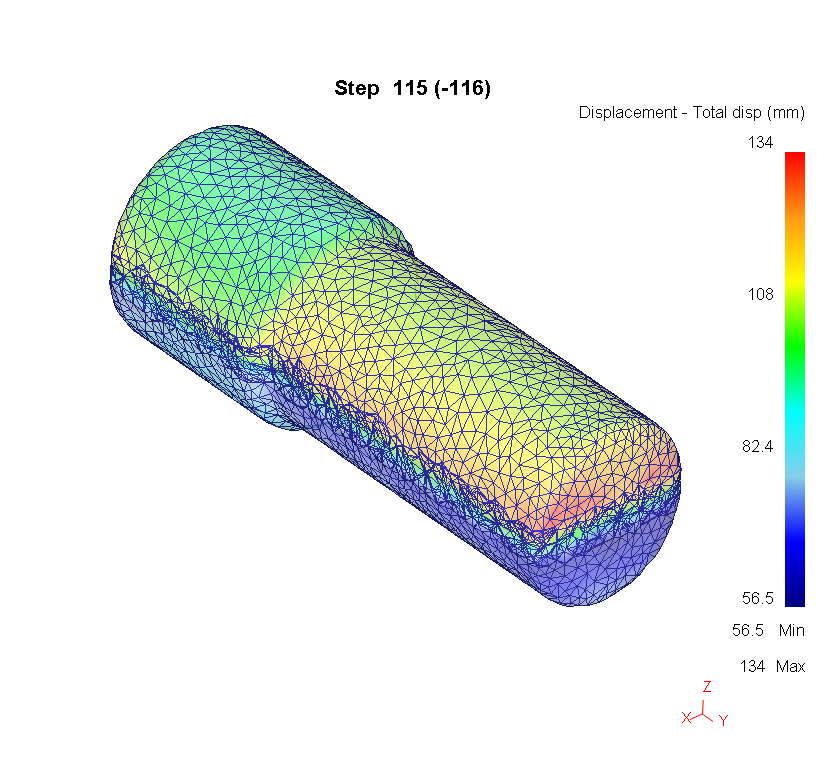
Task: Select the X axis label on triad
Action: (686, 718)
